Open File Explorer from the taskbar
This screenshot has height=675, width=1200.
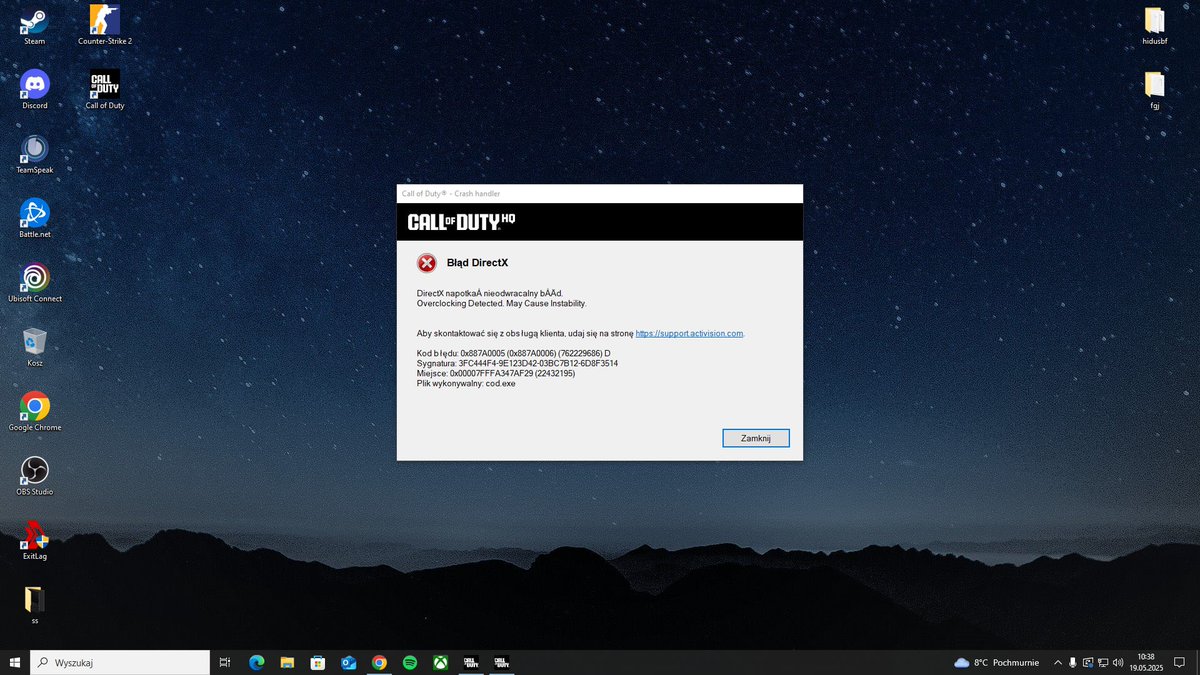coord(287,662)
